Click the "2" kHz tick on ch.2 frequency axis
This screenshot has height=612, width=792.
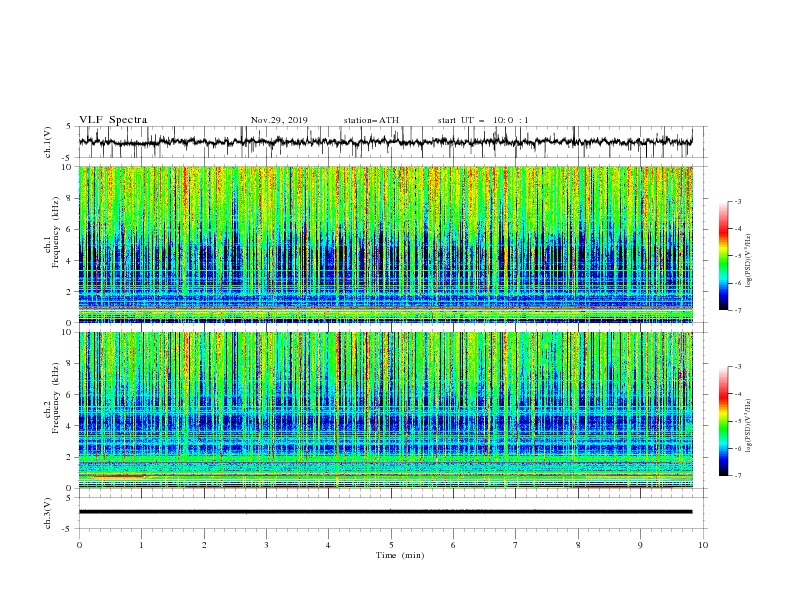pyautogui.click(x=70, y=457)
